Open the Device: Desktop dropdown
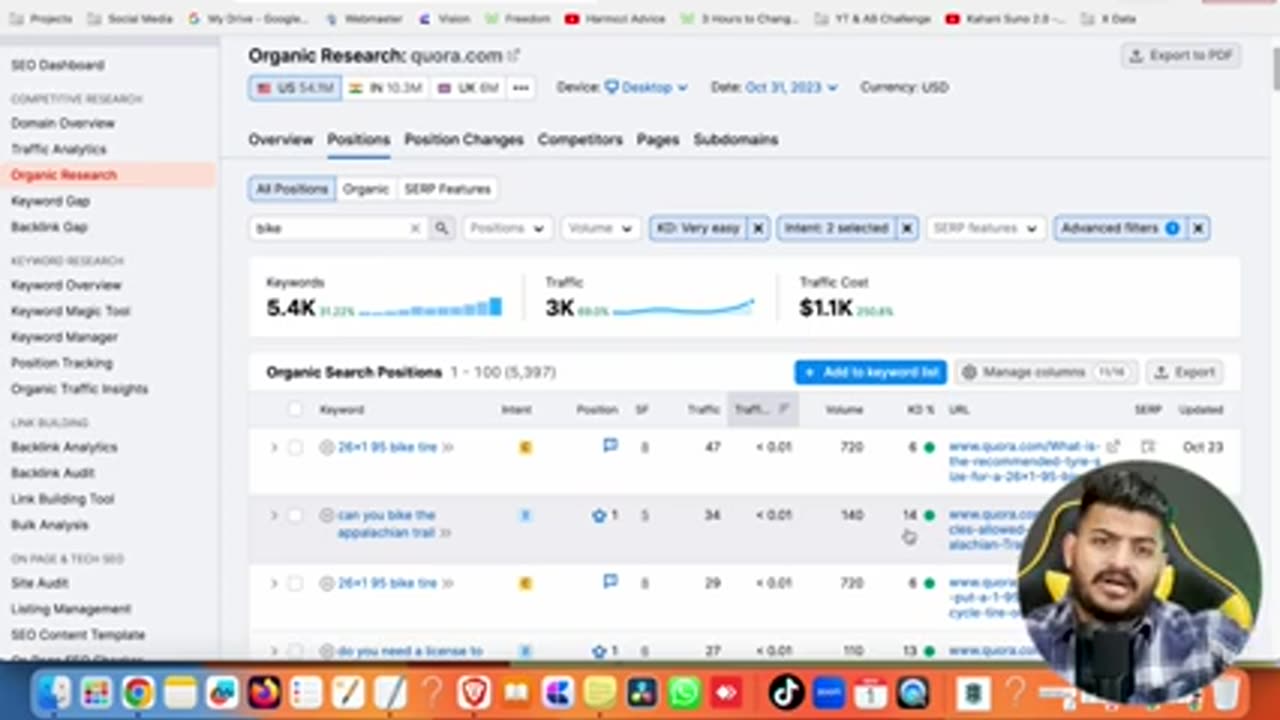 pos(646,87)
